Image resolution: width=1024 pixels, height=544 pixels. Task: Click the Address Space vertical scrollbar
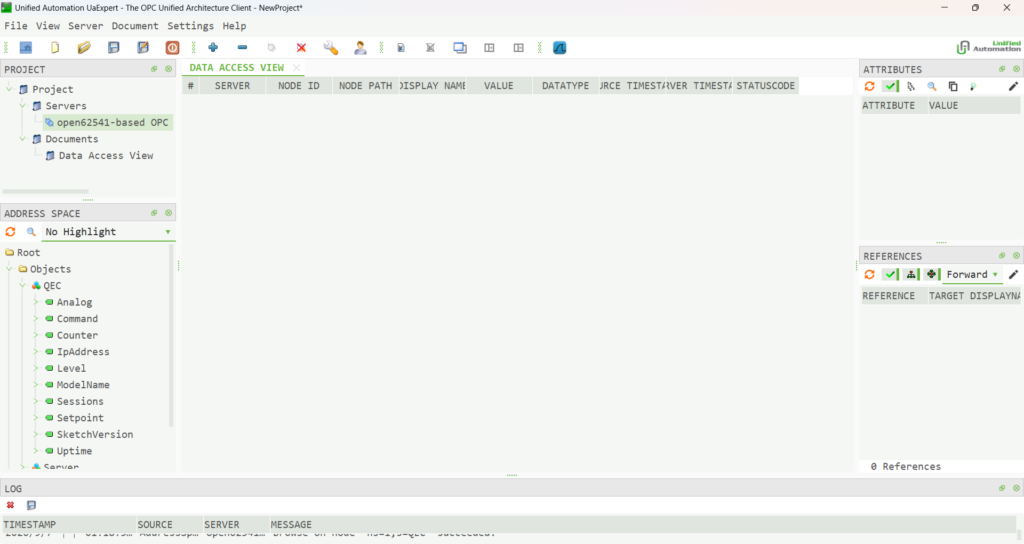tap(171, 336)
